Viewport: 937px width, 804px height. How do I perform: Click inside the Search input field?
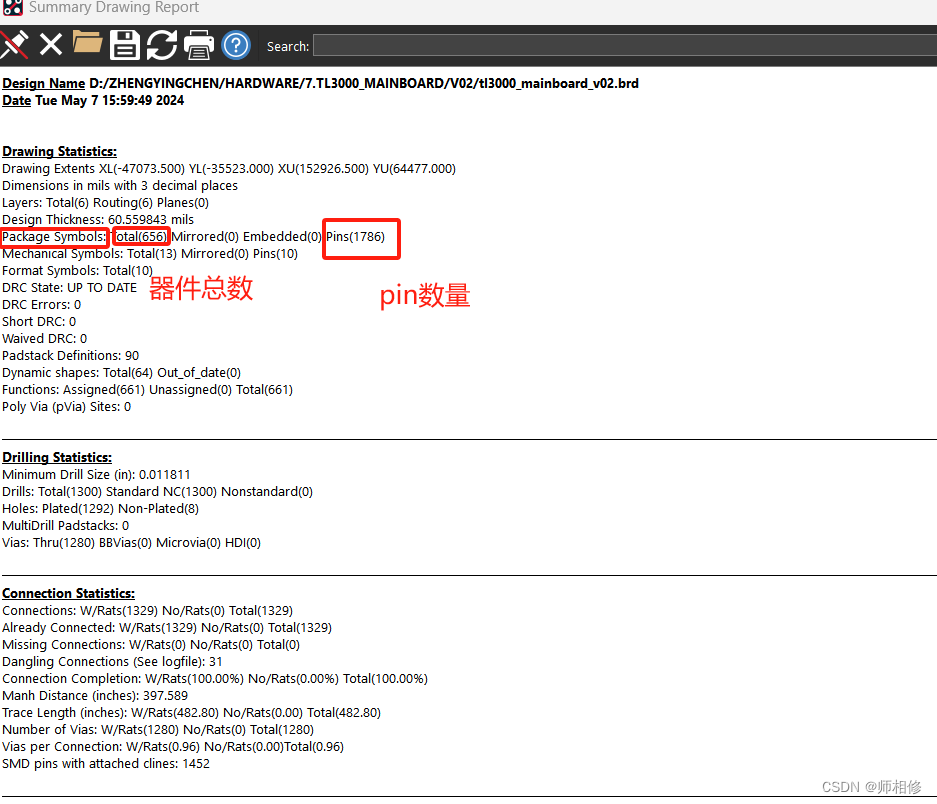click(600, 45)
